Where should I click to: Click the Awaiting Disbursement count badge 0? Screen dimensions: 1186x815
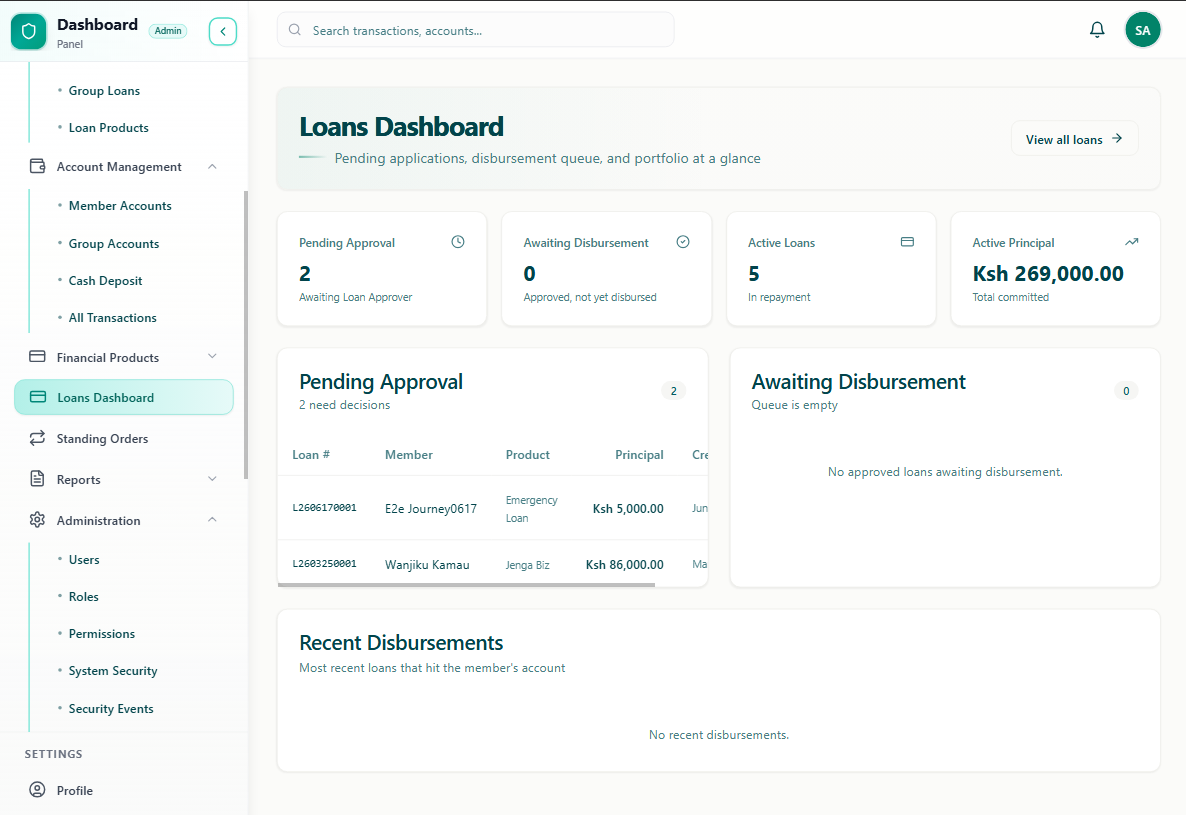1125,391
